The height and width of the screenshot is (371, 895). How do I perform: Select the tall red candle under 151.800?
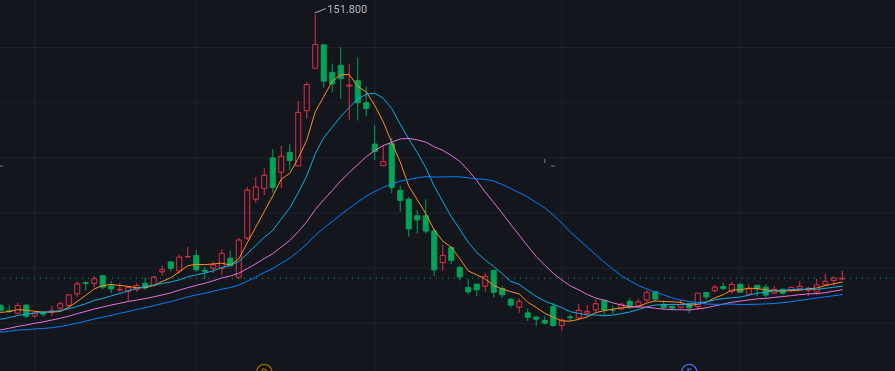click(315, 55)
